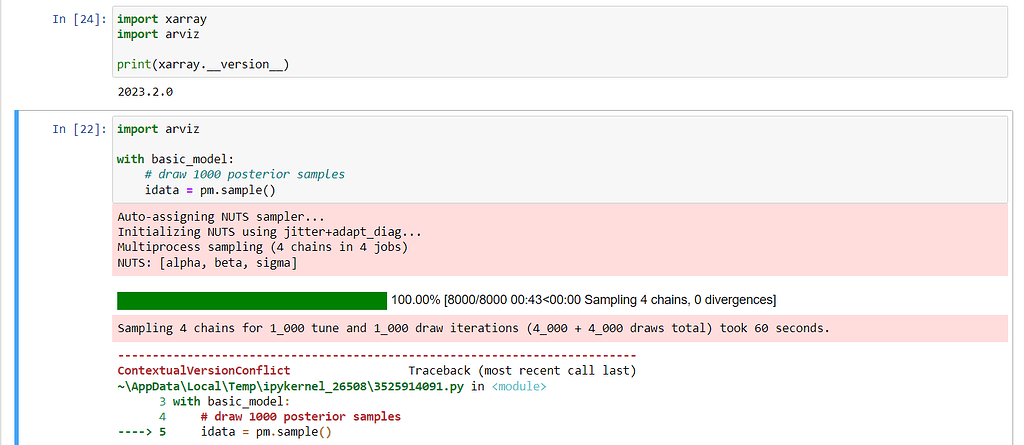
Task: Click the green sampling progress bar
Action: pos(252,301)
